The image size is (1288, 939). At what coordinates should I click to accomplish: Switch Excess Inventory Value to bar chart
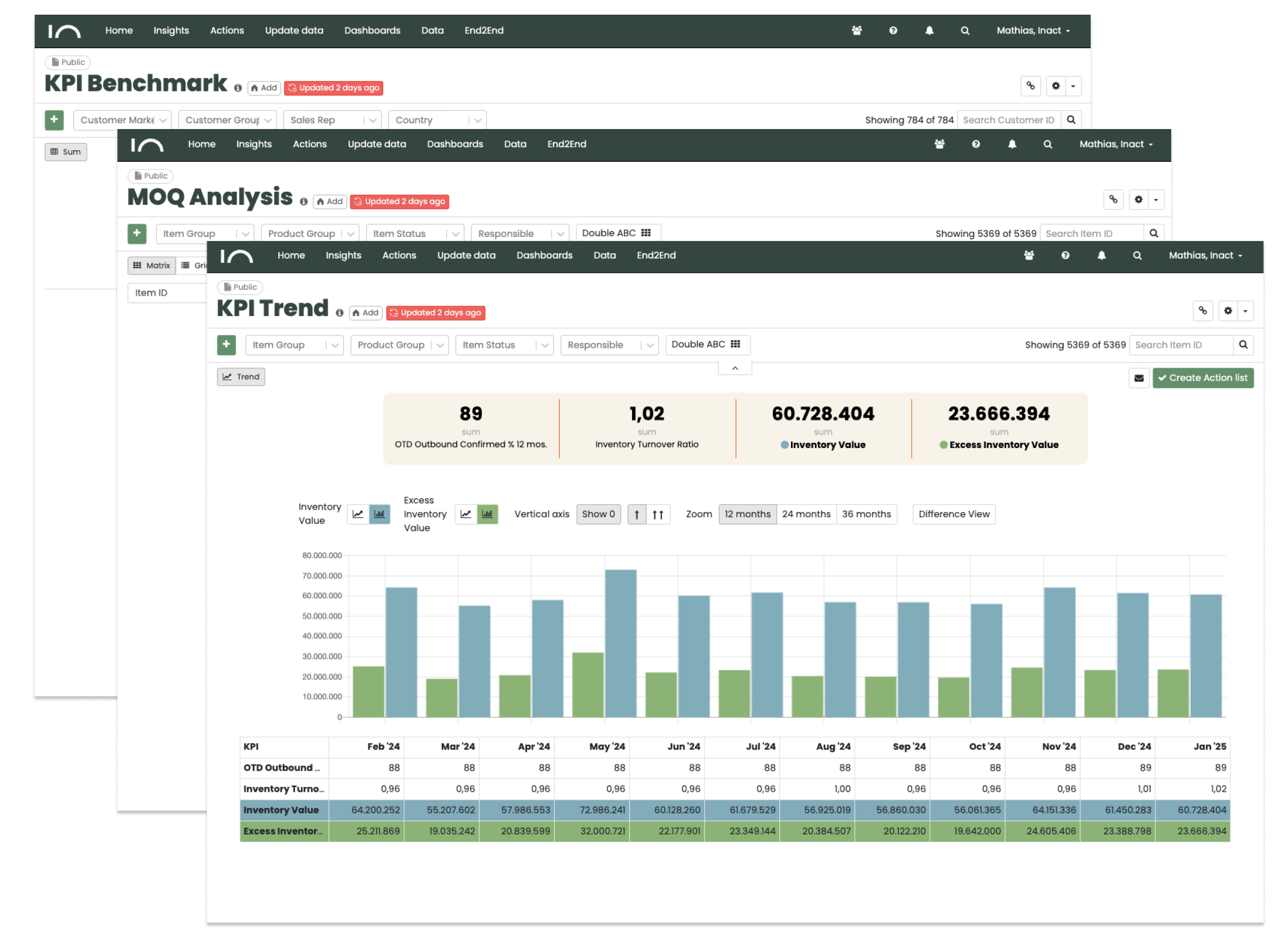(x=488, y=514)
